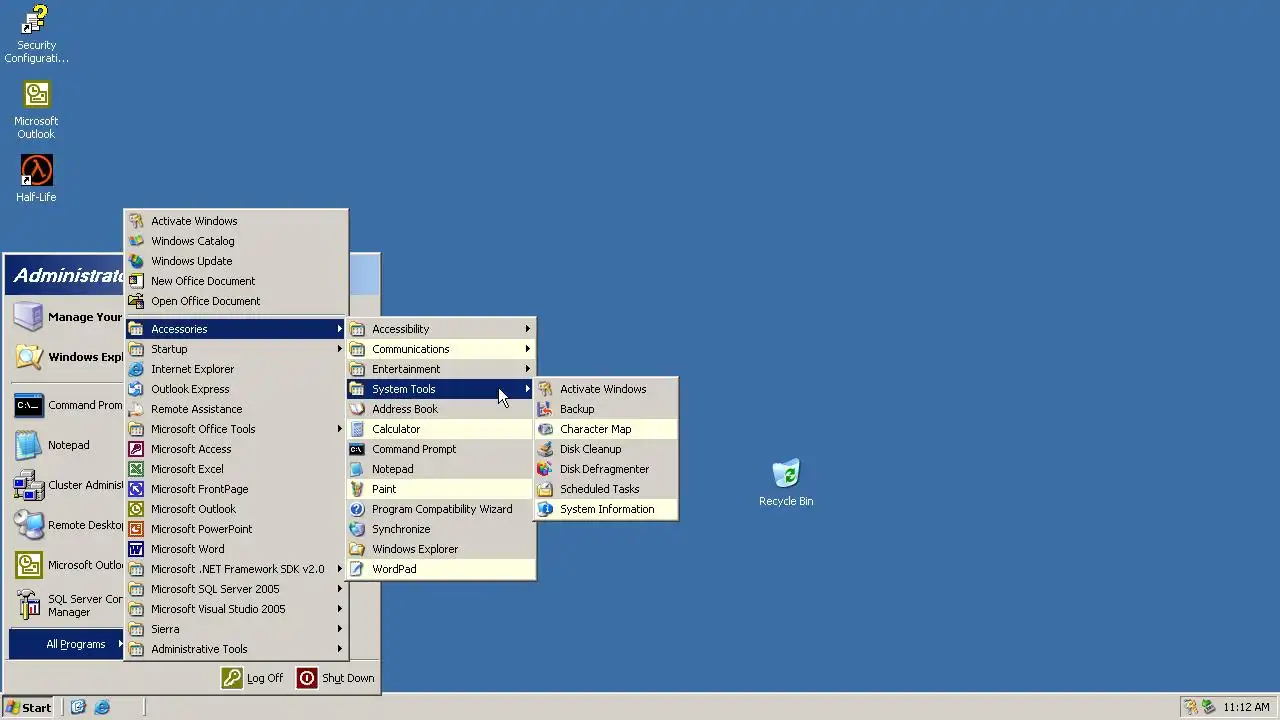Viewport: 1280px width, 720px height.
Task: Click the Backup icon in System Tools
Action: point(545,409)
